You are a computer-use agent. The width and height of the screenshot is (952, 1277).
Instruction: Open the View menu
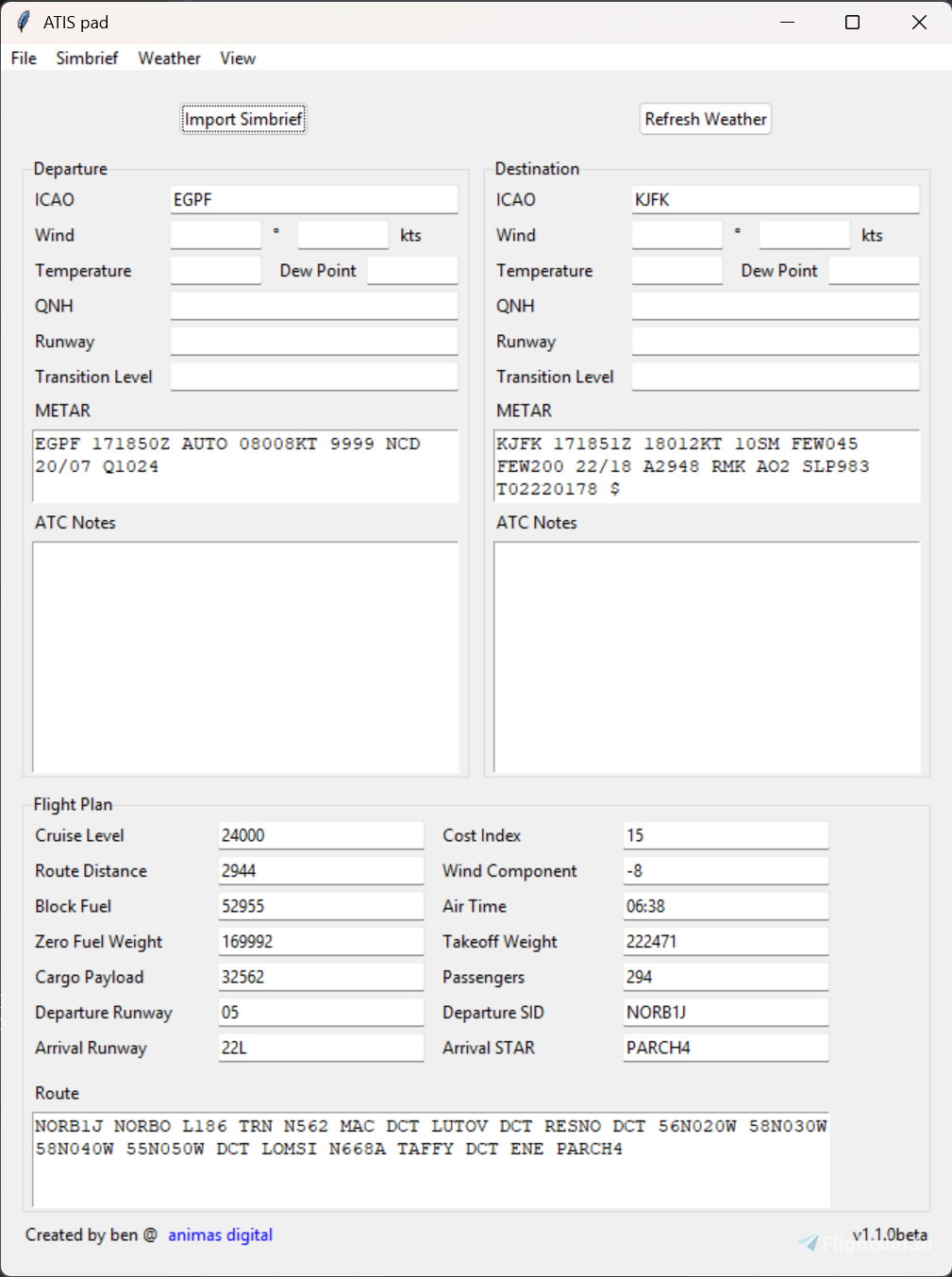point(237,58)
